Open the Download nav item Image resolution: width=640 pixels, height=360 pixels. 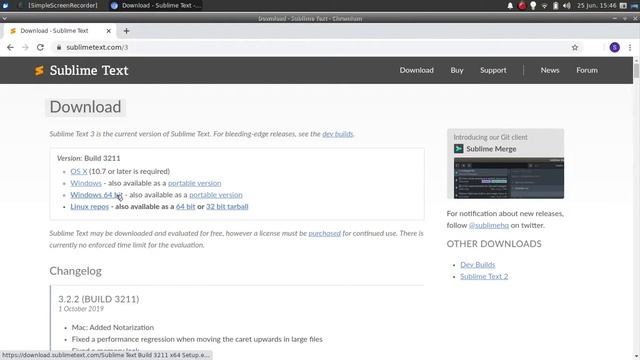click(x=416, y=70)
